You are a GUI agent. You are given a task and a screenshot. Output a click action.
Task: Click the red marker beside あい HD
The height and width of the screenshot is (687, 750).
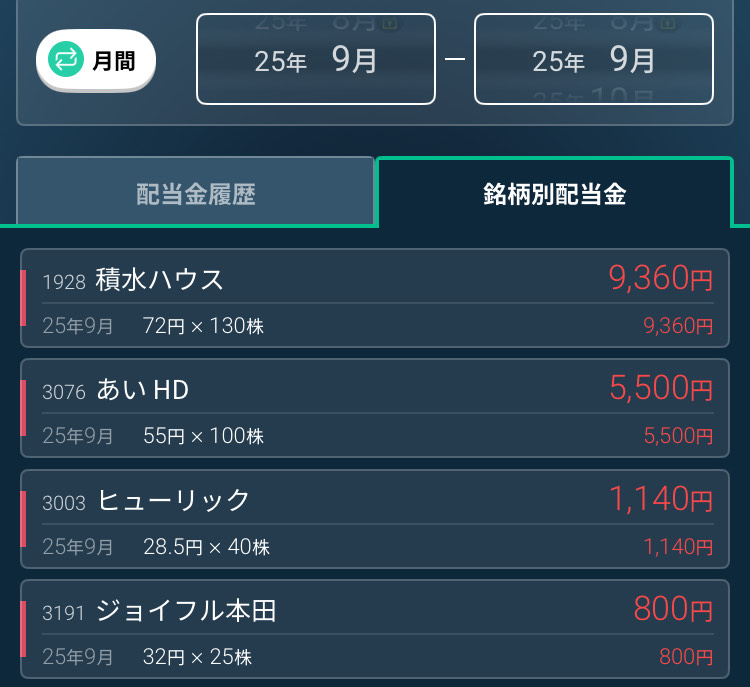click(x=23, y=408)
